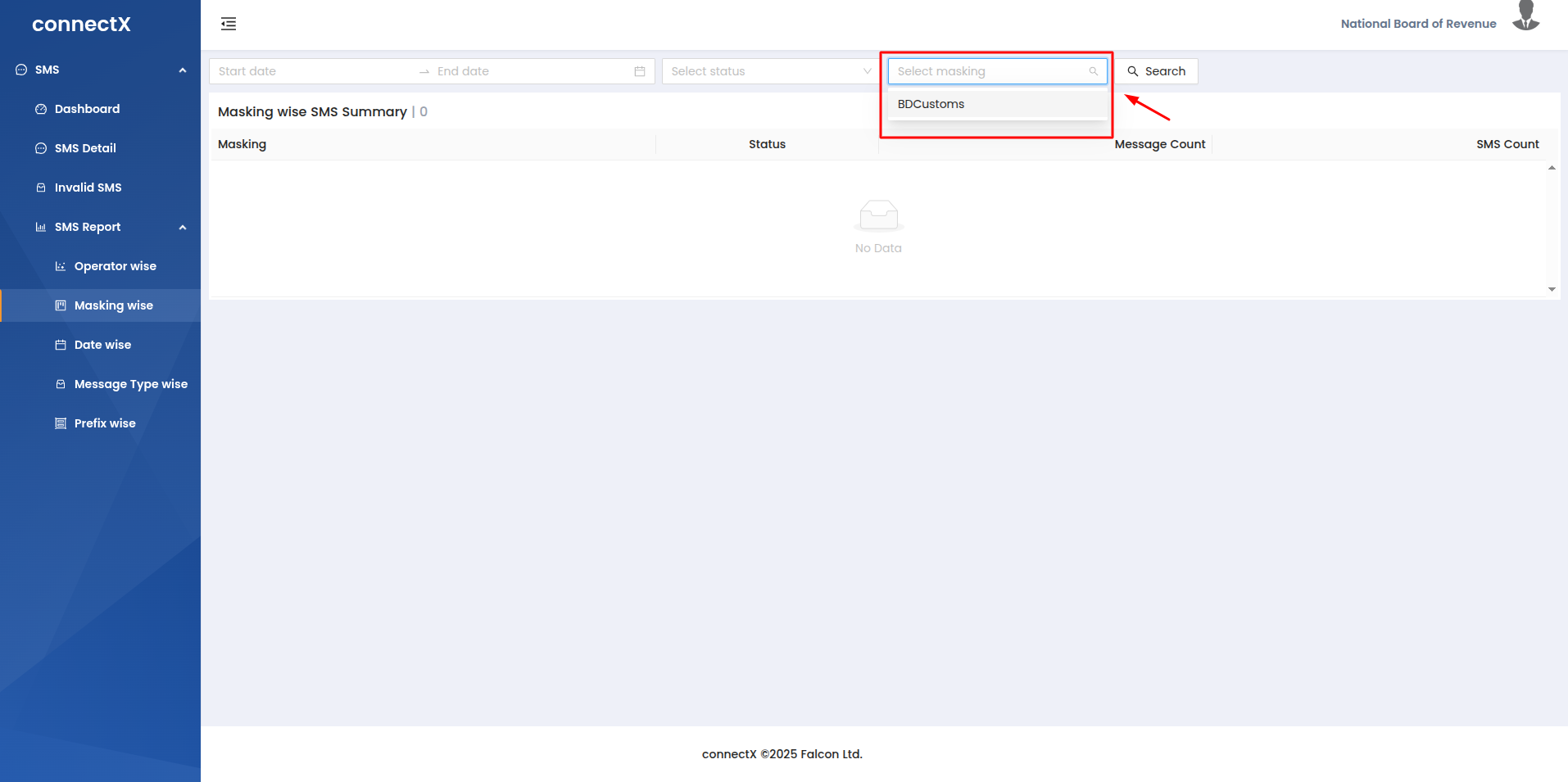Viewport: 1568px width, 782px height.
Task: Open Date wise report
Action: click(102, 345)
